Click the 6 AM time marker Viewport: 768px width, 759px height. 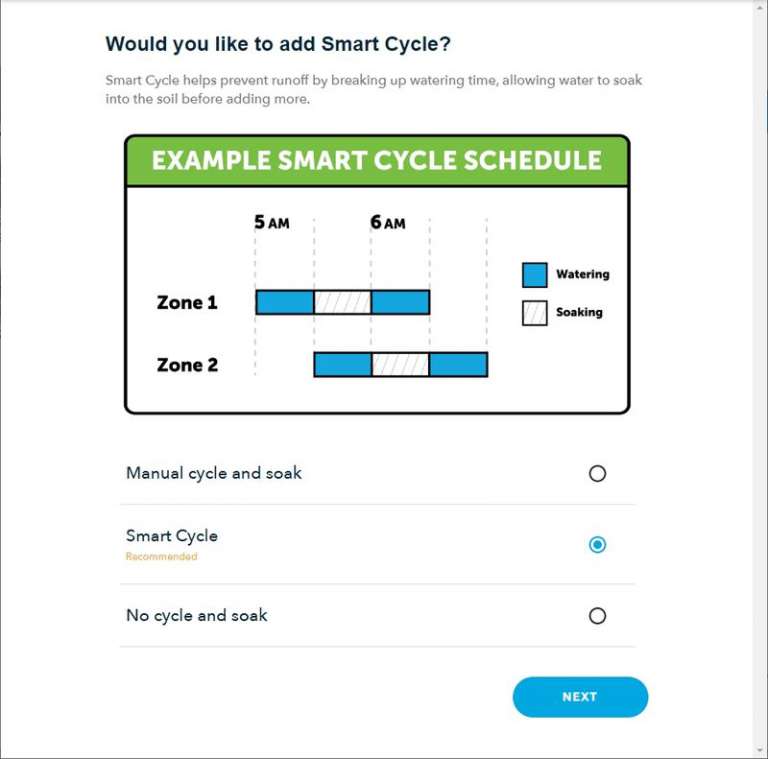pos(387,222)
